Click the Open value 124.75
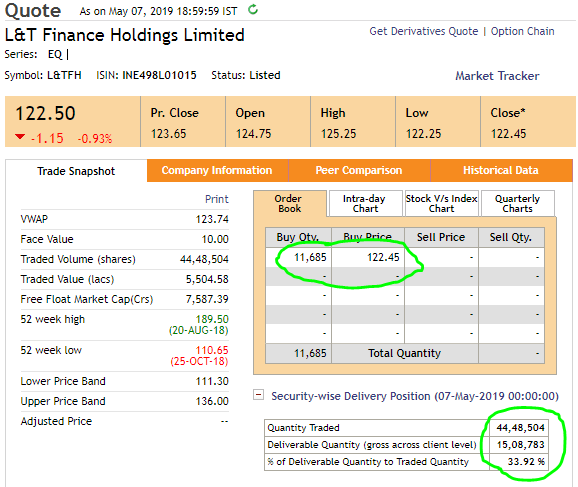 click(x=254, y=133)
